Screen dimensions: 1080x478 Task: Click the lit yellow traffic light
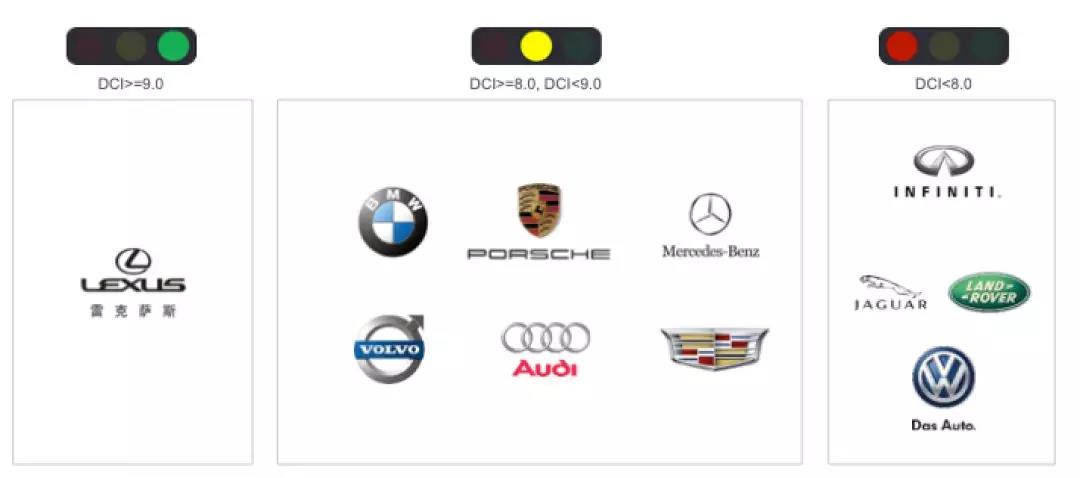point(536,46)
